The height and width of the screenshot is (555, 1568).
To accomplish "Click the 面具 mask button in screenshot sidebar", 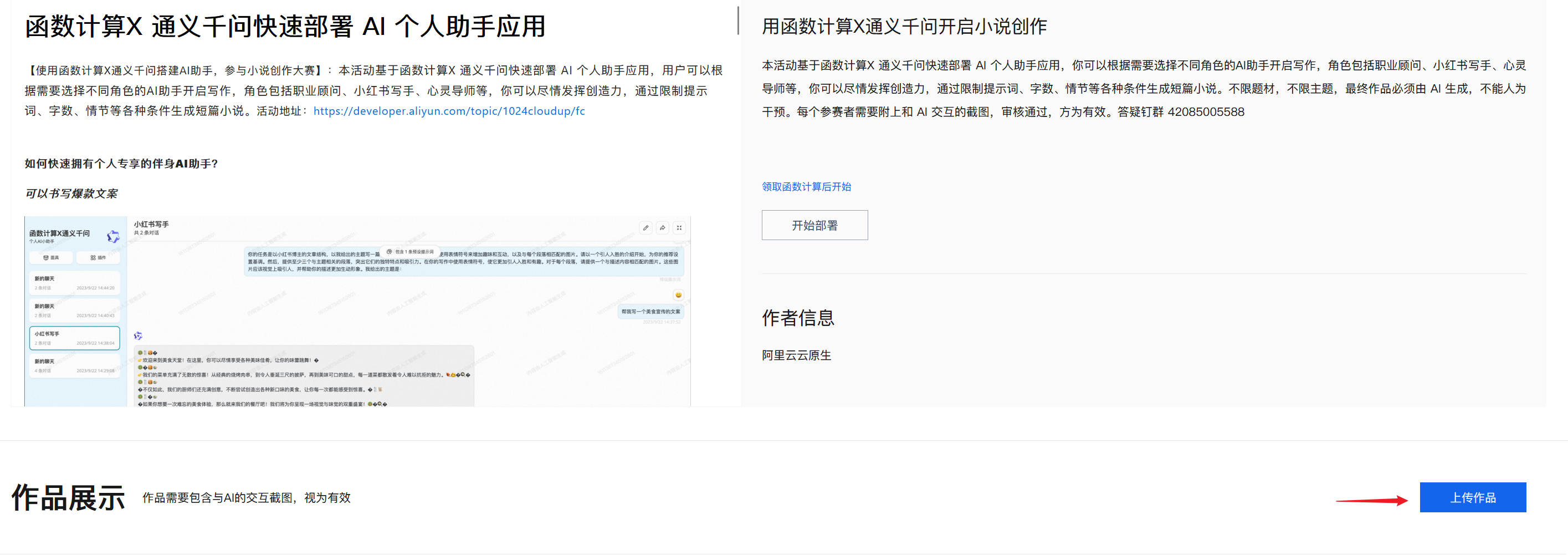I will [51, 258].
